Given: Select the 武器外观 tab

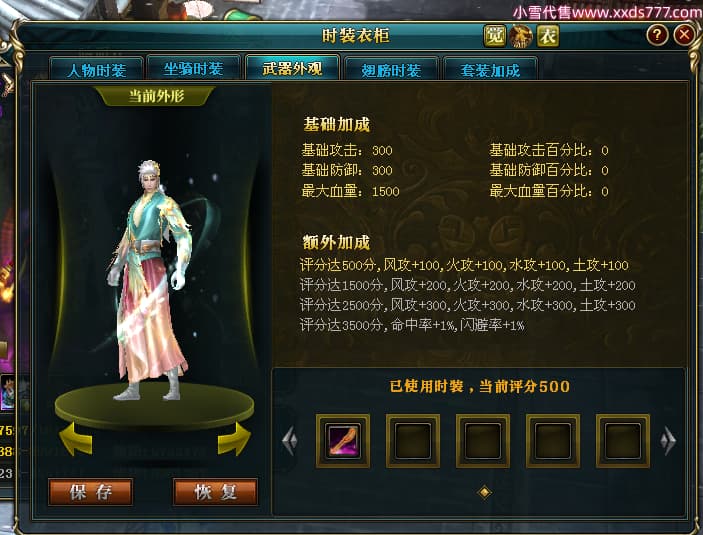Looking at the screenshot, I should coord(292,68).
